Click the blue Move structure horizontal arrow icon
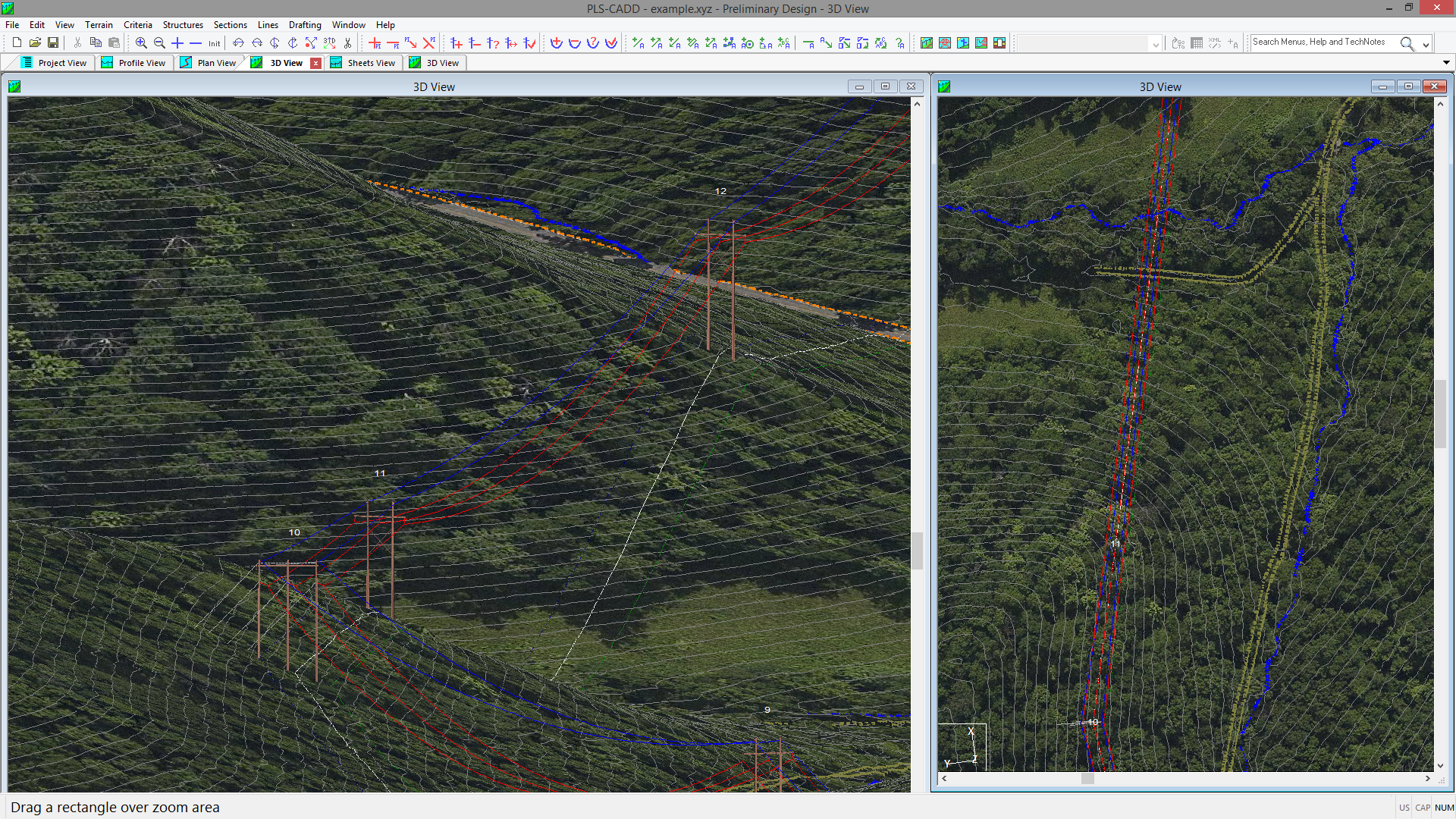The height and width of the screenshot is (819, 1456). click(511, 43)
